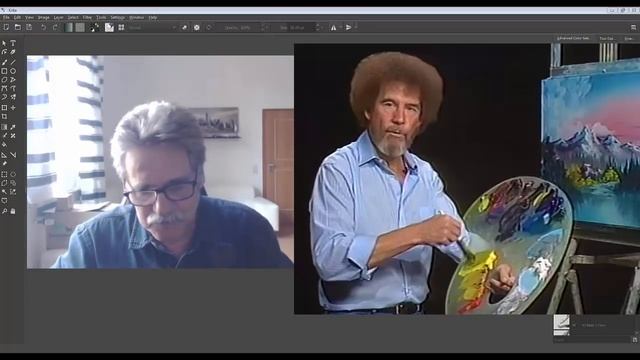The image size is (640, 360).
Task: Select the Transform tool
Action: pyautogui.click(x=4, y=108)
